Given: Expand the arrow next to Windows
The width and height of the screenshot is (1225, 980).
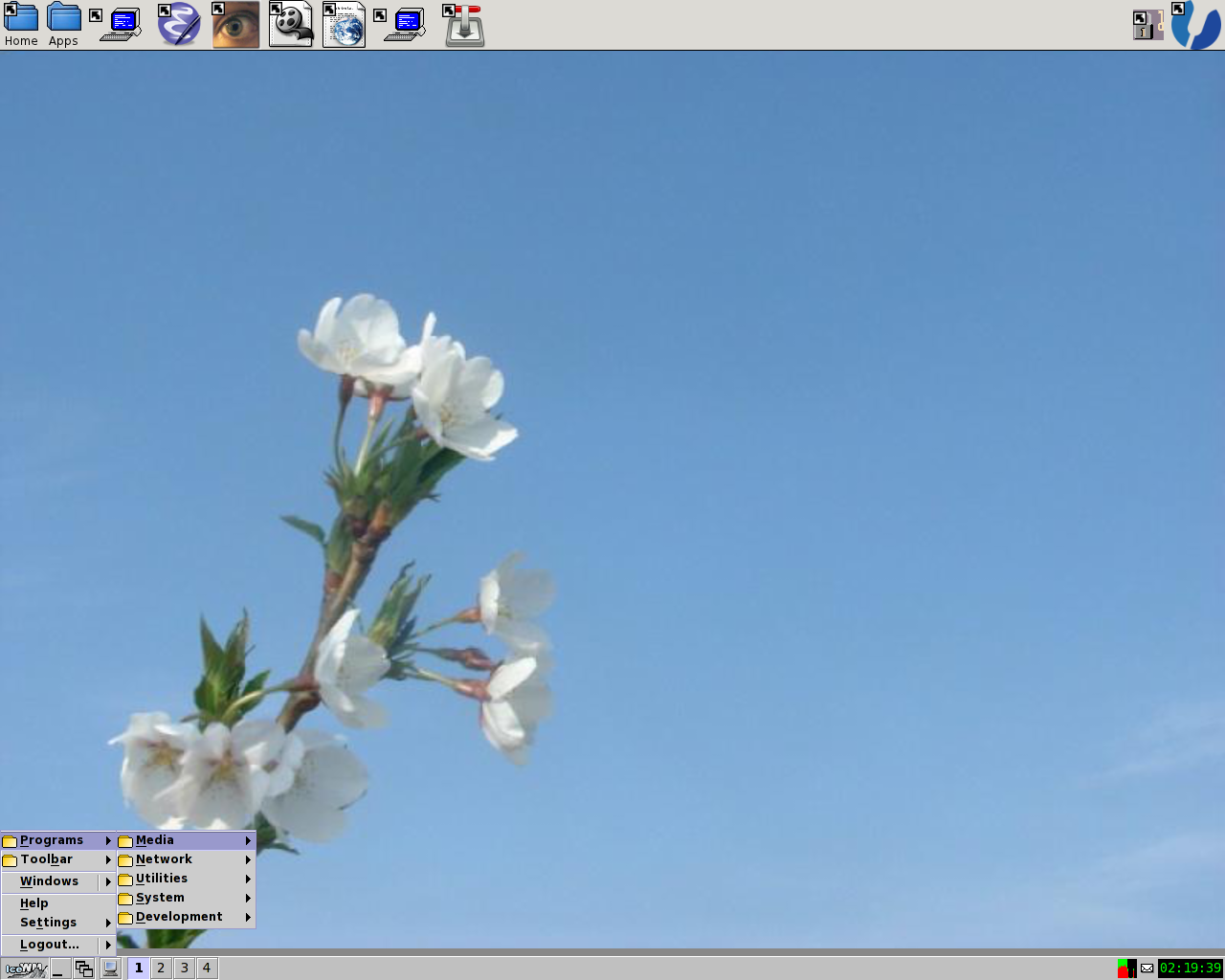Looking at the screenshot, I should pyautogui.click(x=108, y=881).
